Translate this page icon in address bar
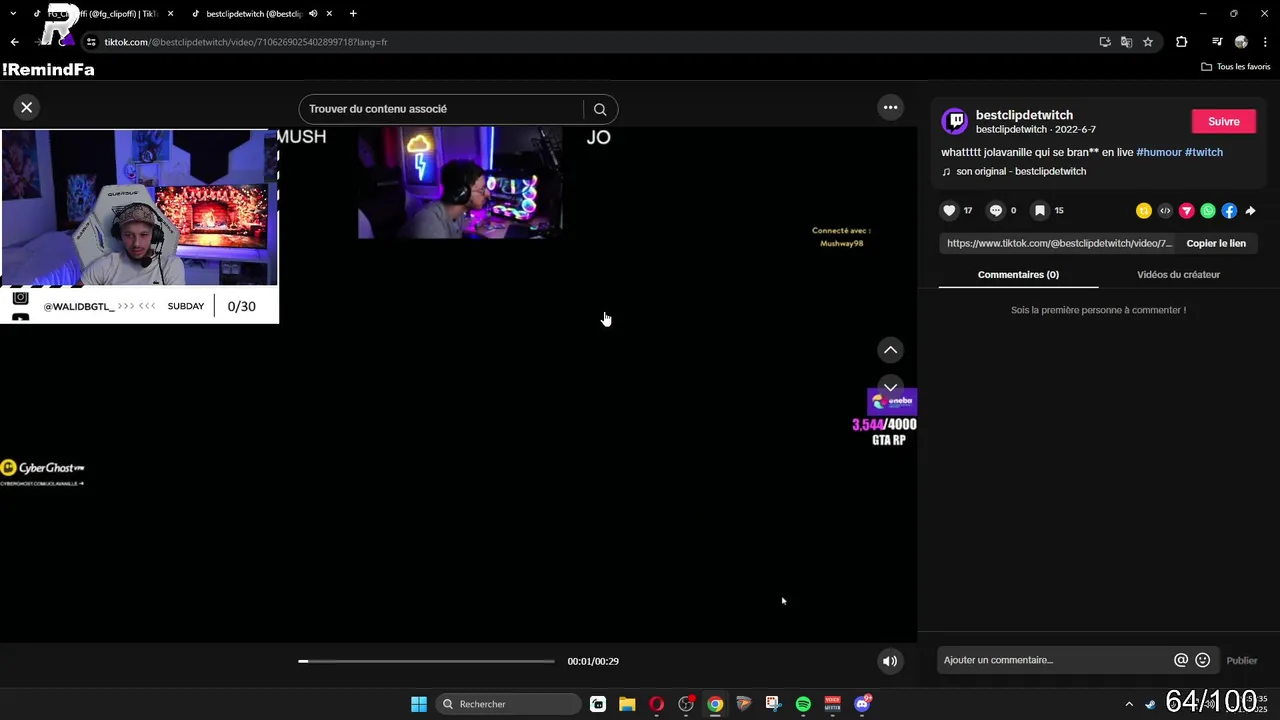1280x720 pixels. (1126, 42)
